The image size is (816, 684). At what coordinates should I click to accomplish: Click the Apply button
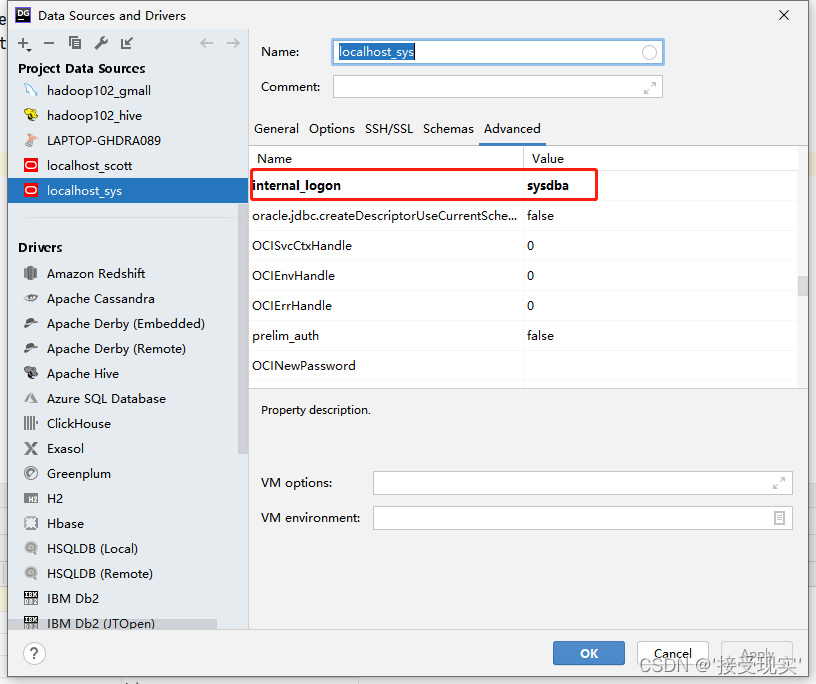coord(757,653)
